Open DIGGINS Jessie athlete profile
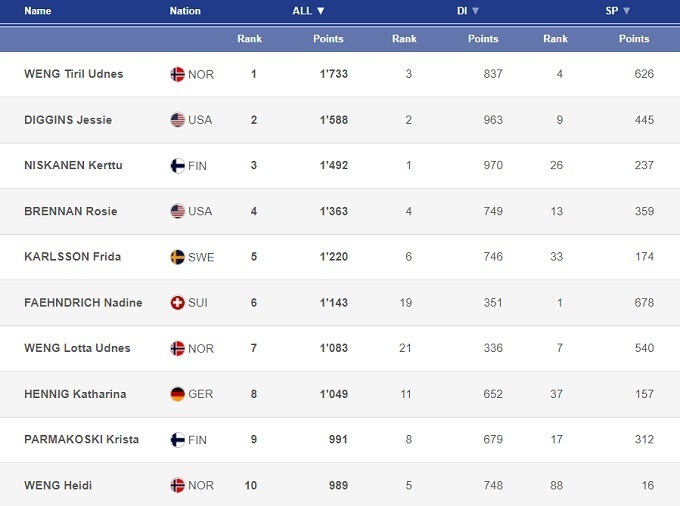Image resolution: width=680 pixels, height=506 pixels. pos(68,120)
